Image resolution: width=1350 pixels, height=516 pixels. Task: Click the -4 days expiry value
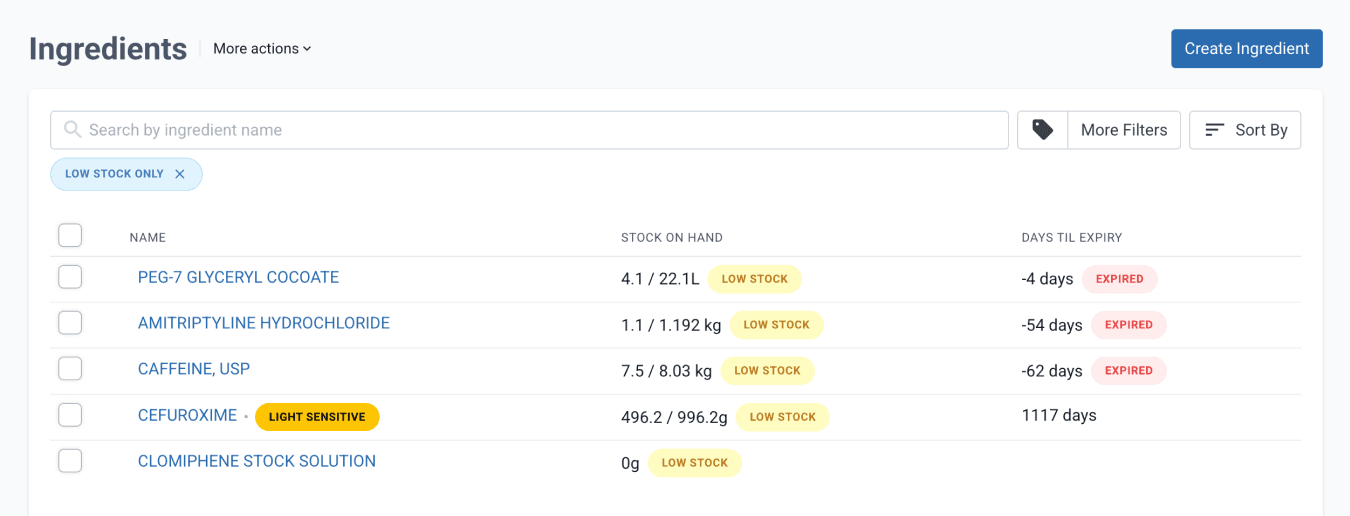pos(1047,279)
